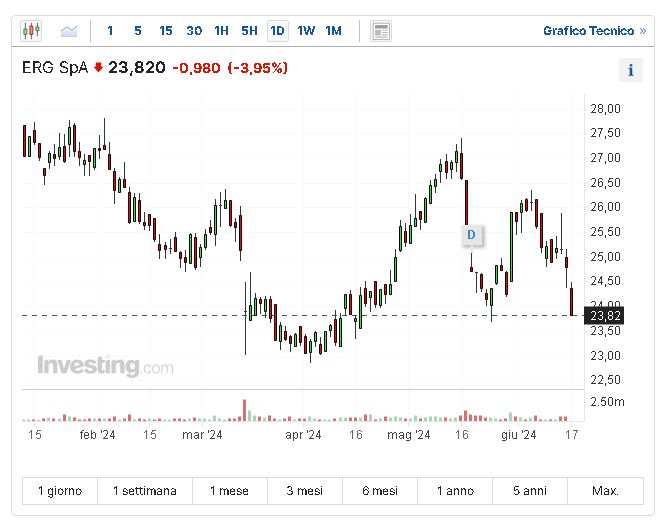
Task: Click the 2.50m volume axis label
Action: pyautogui.click(x=607, y=402)
